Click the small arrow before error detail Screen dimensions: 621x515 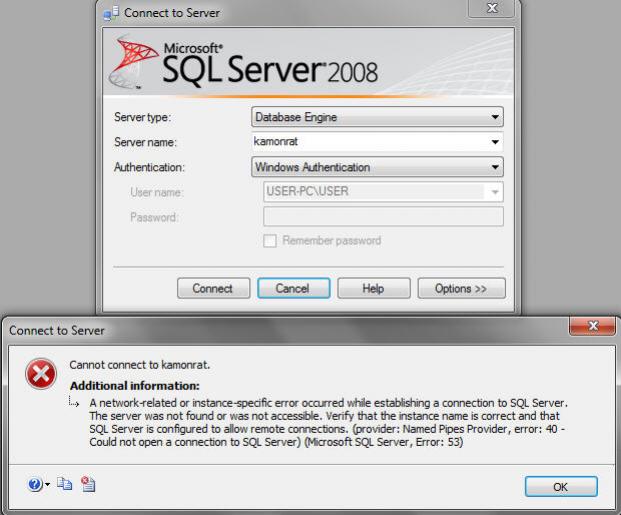click(74, 402)
